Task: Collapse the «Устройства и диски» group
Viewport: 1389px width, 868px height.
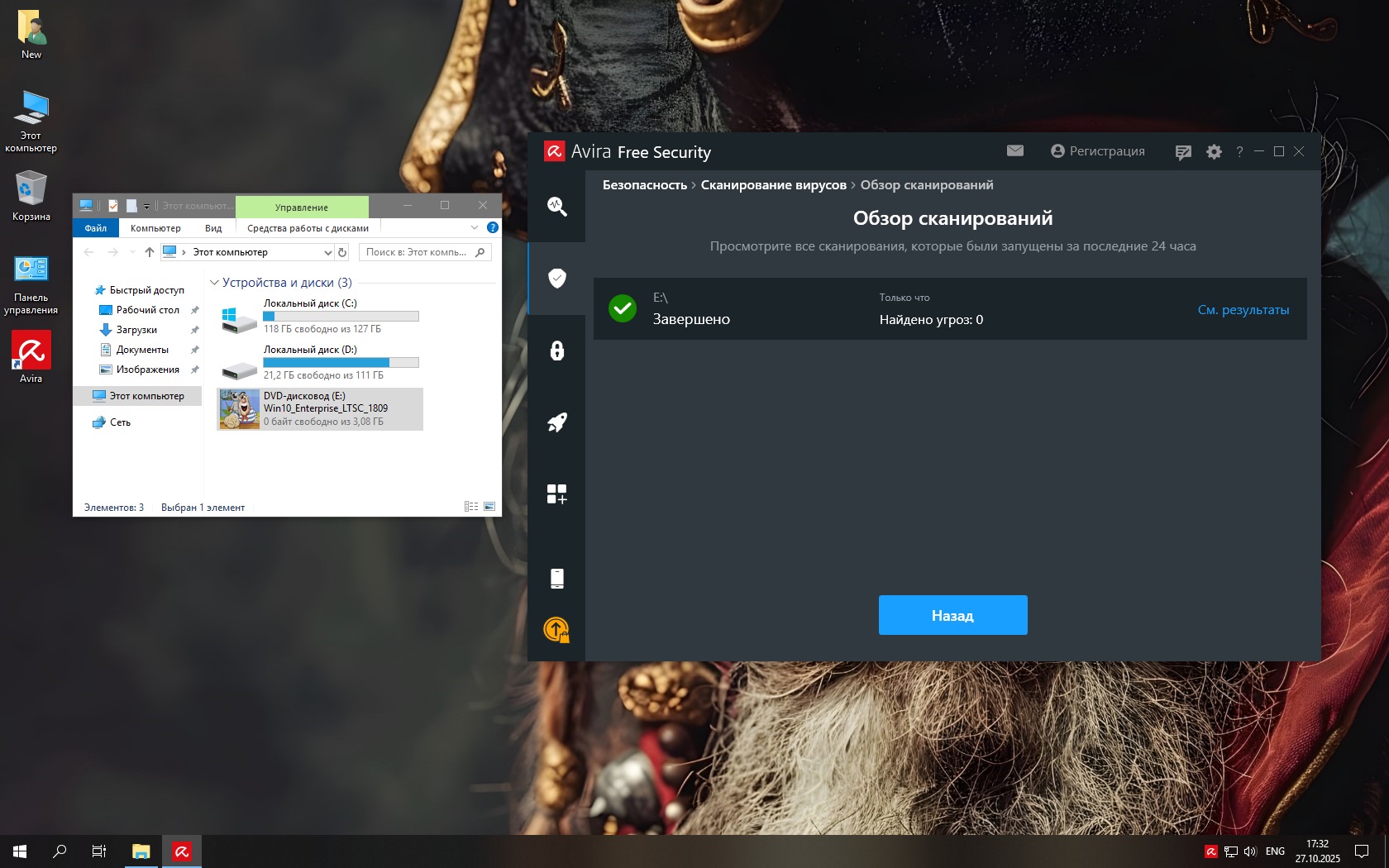Action: pos(214,283)
